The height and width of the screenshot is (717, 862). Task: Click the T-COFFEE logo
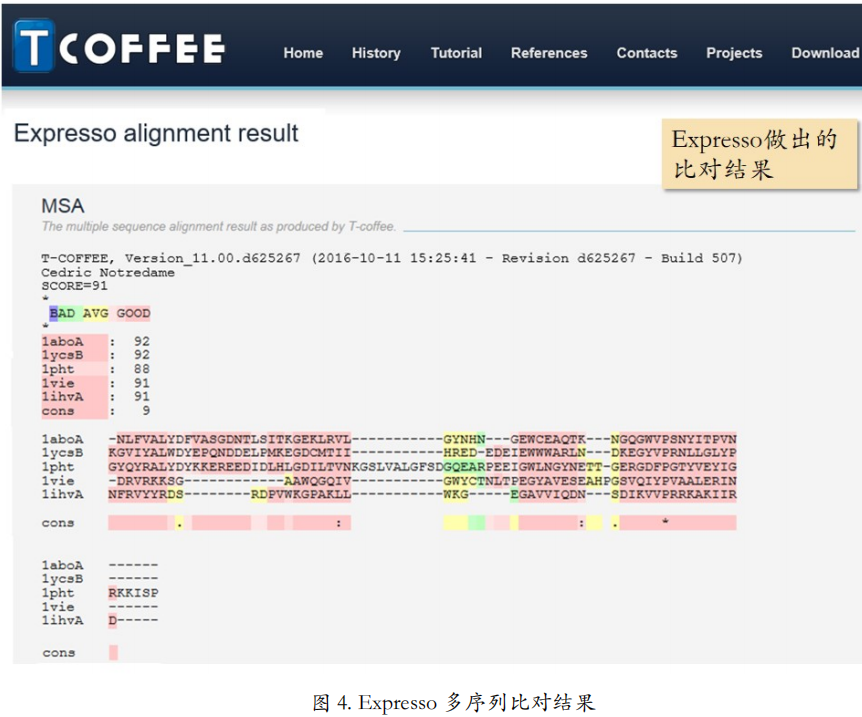[119, 47]
